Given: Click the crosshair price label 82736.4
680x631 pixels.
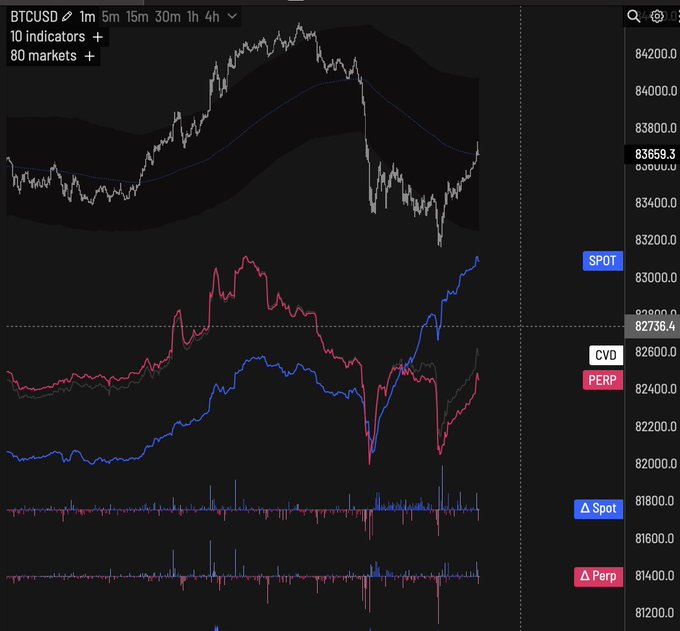Looking at the screenshot, I should tap(654, 326).
